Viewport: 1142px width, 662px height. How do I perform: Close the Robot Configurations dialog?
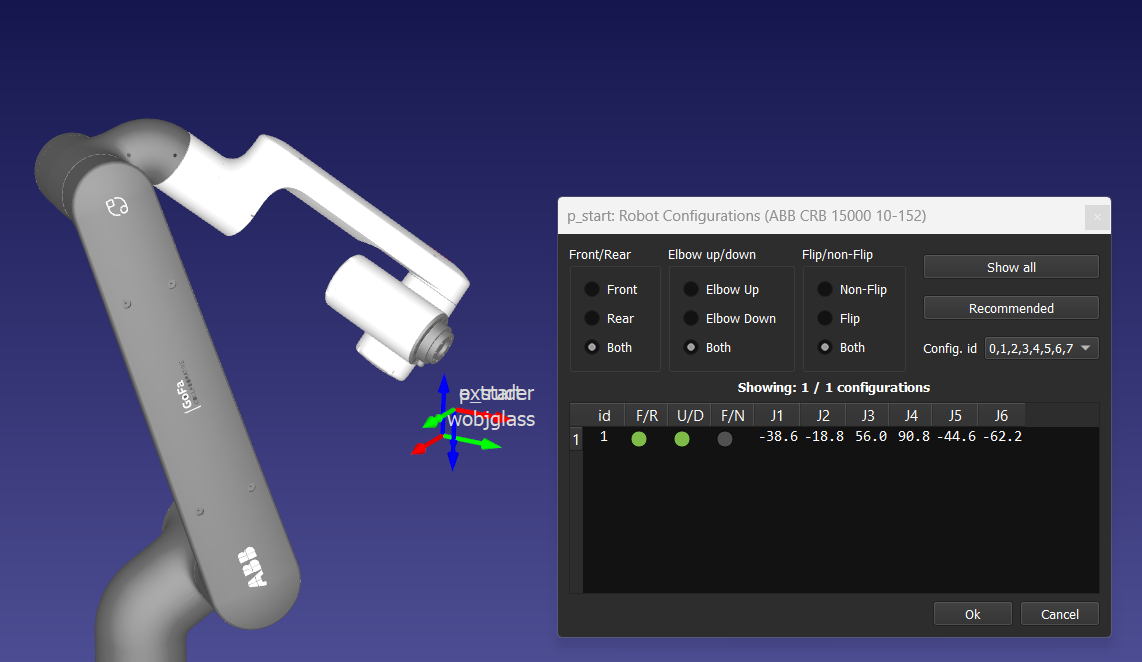pyautogui.click(x=1097, y=216)
